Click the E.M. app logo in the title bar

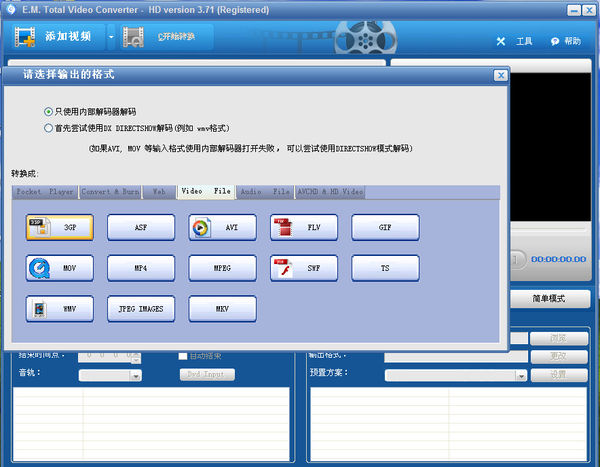11,9
